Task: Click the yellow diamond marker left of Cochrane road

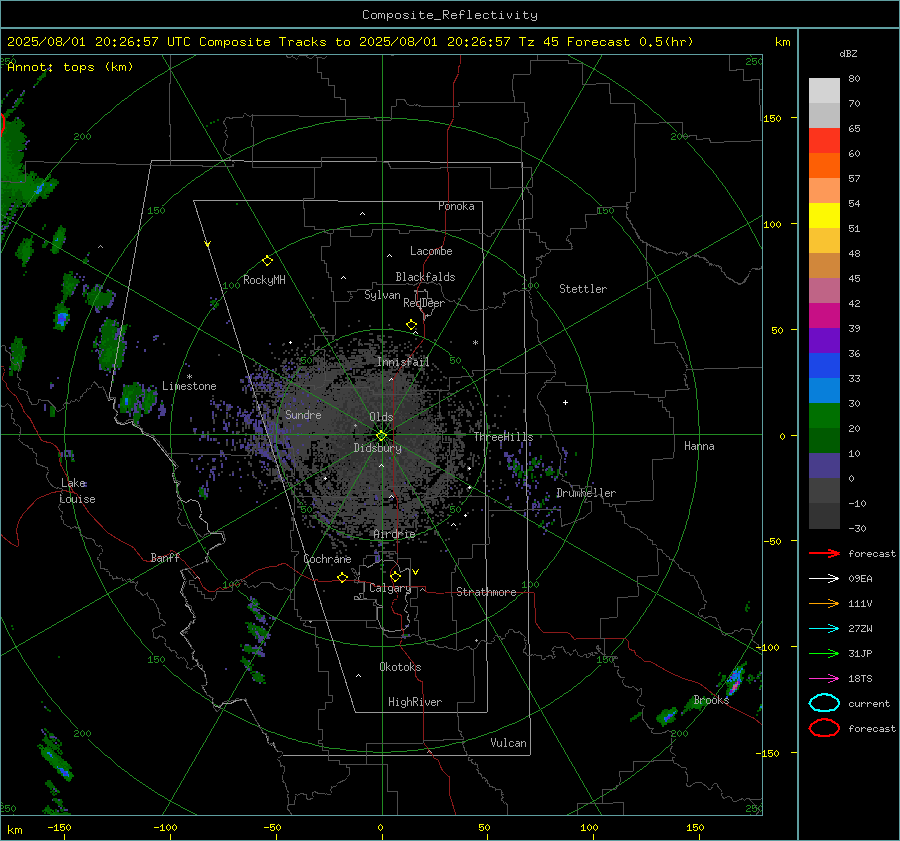Action: pos(343,577)
